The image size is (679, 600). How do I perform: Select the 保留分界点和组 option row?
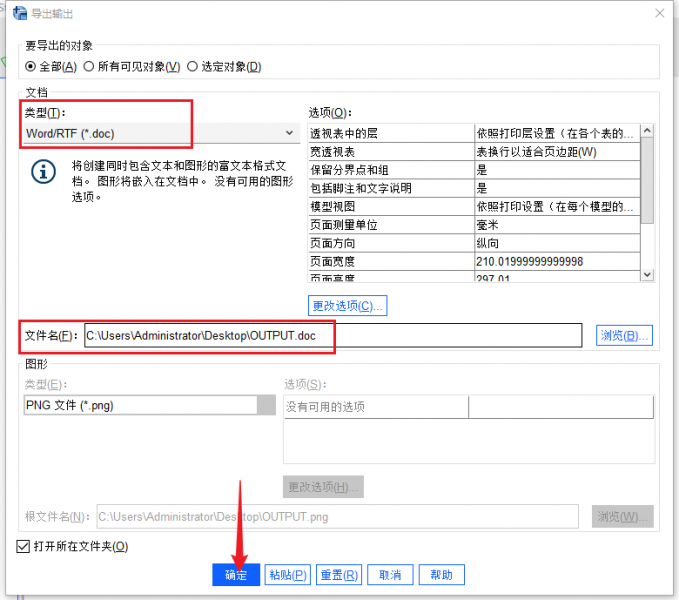pyautogui.click(x=474, y=170)
